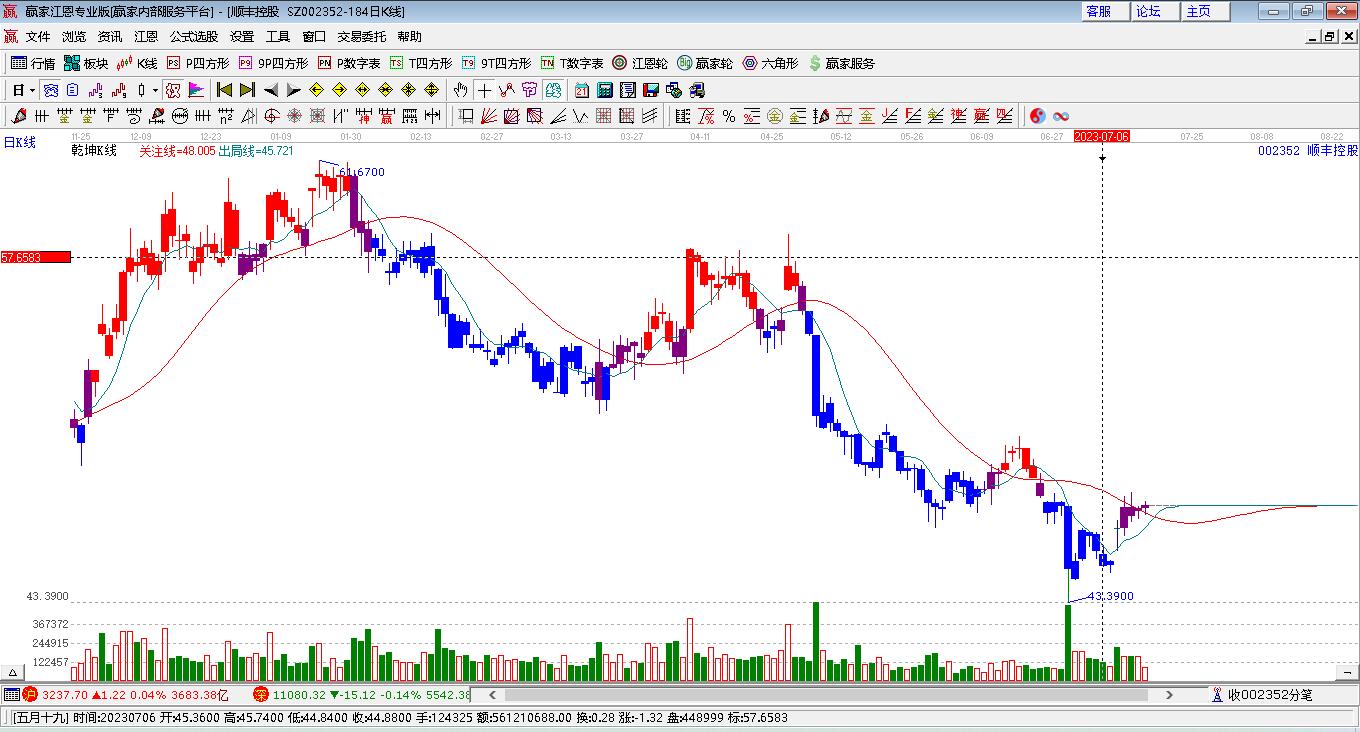This screenshot has width=1360, height=732.
Task: Open the P四方形 tool
Action: pos(197,63)
